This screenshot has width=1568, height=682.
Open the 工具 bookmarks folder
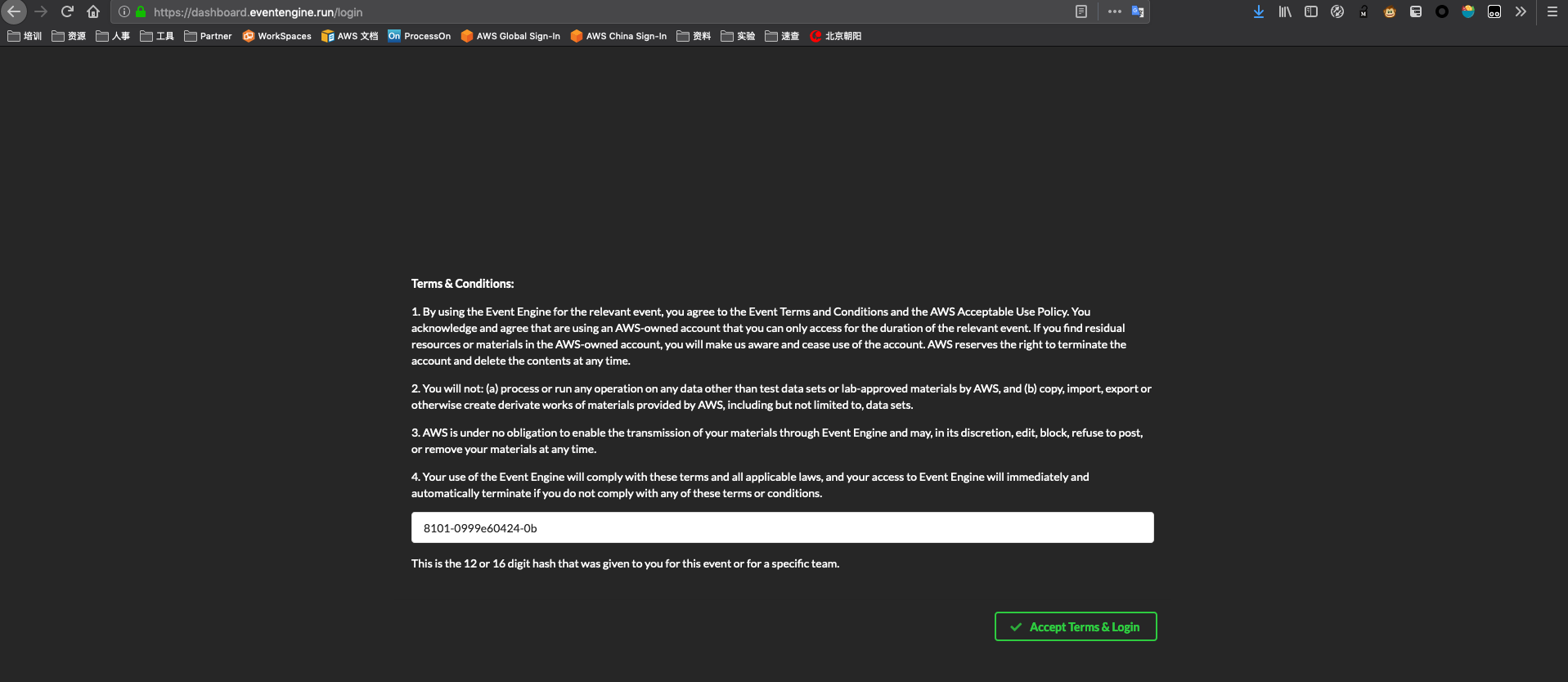(x=157, y=36)
